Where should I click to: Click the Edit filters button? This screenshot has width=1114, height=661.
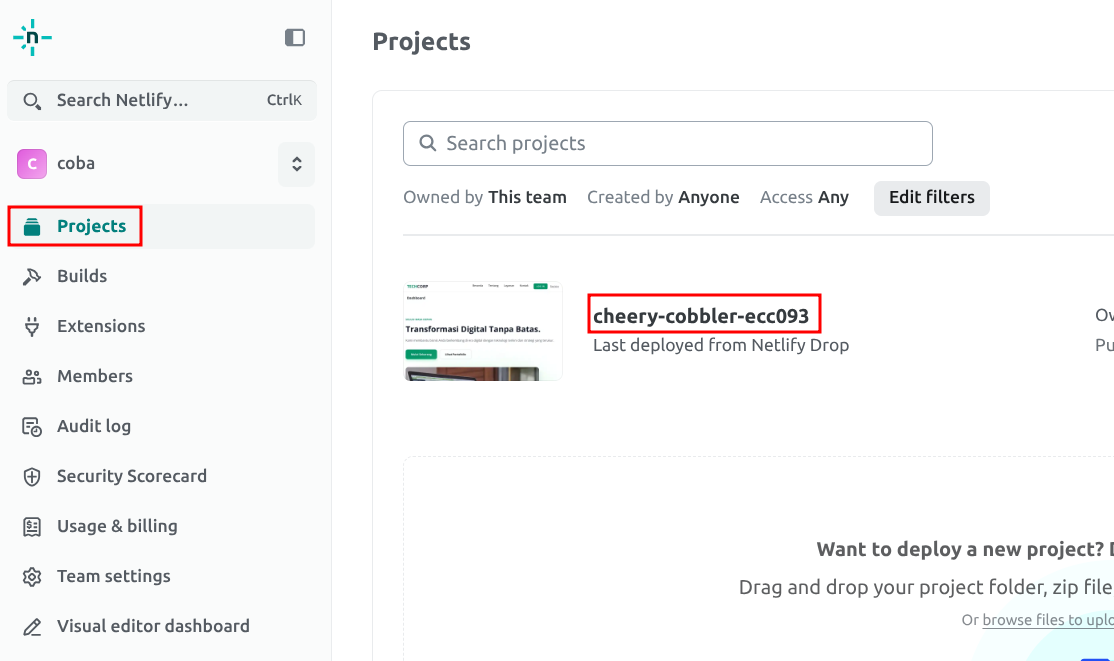pos(931,198)
